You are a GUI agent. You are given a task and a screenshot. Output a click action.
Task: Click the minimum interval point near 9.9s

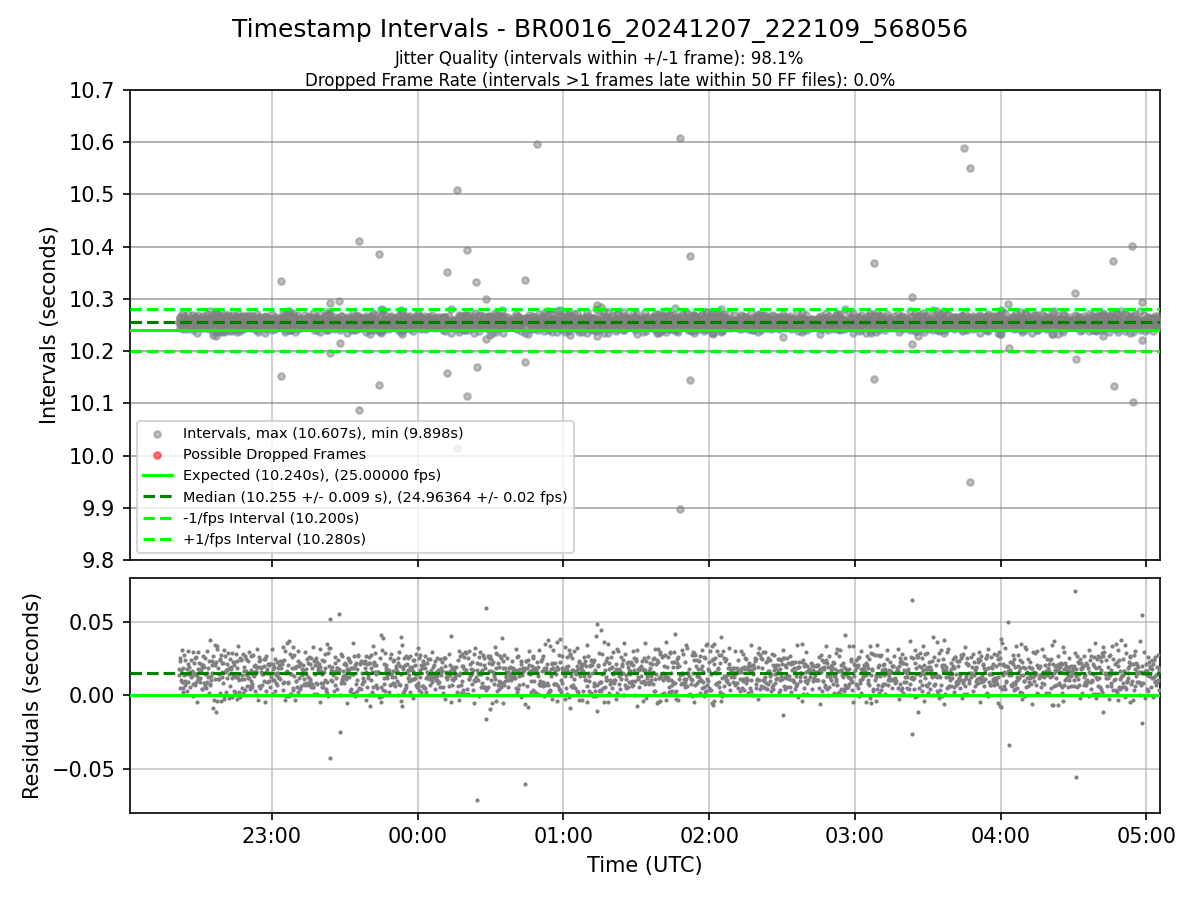point(680,509)
